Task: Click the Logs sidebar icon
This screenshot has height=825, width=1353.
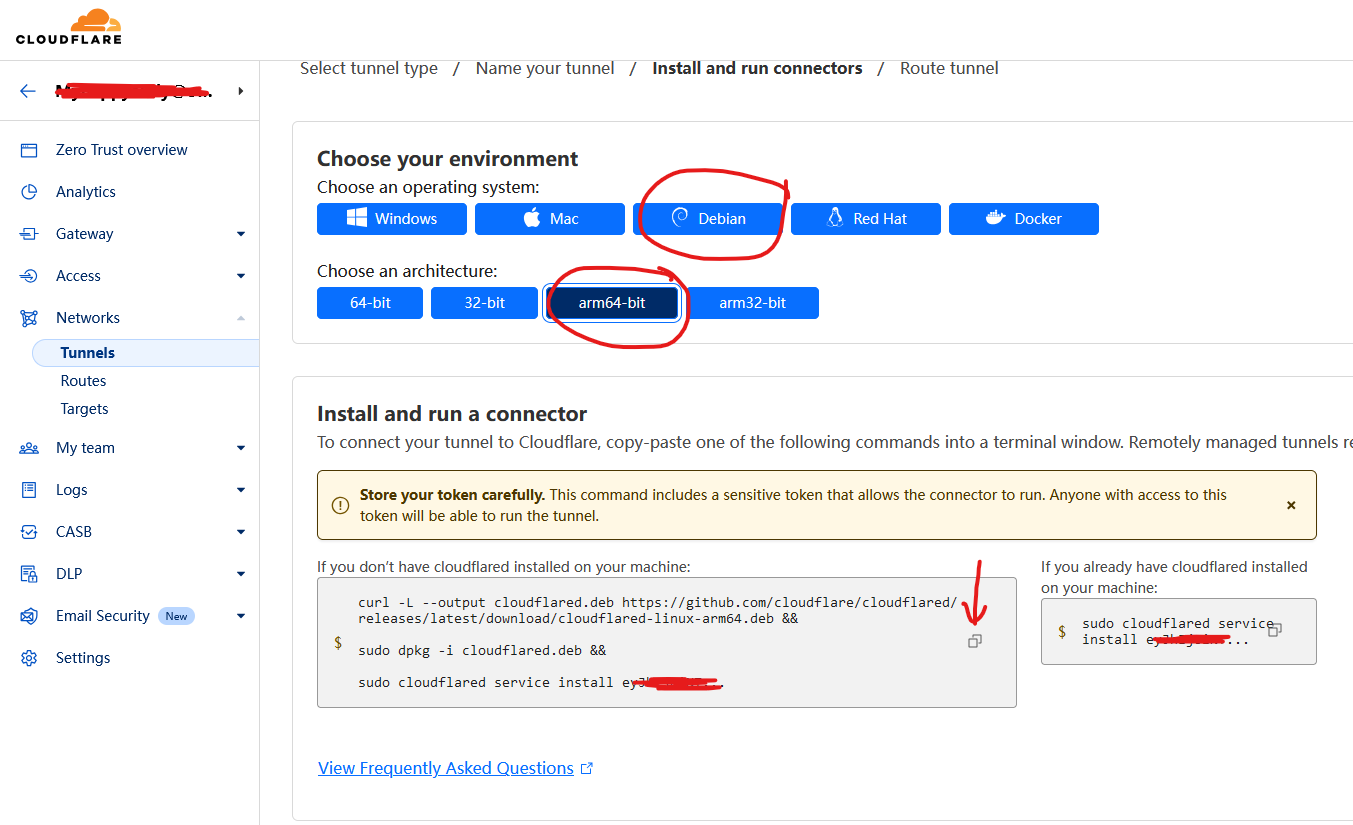Action: pyautogui.click(x=29, y=490)
